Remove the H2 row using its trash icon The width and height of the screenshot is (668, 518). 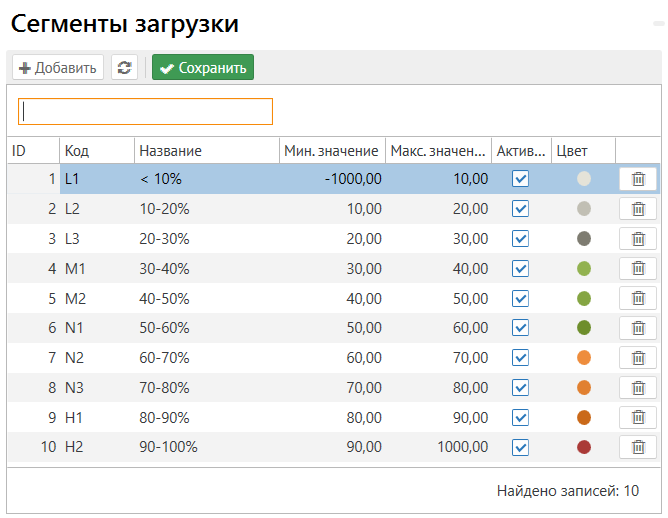638,447
